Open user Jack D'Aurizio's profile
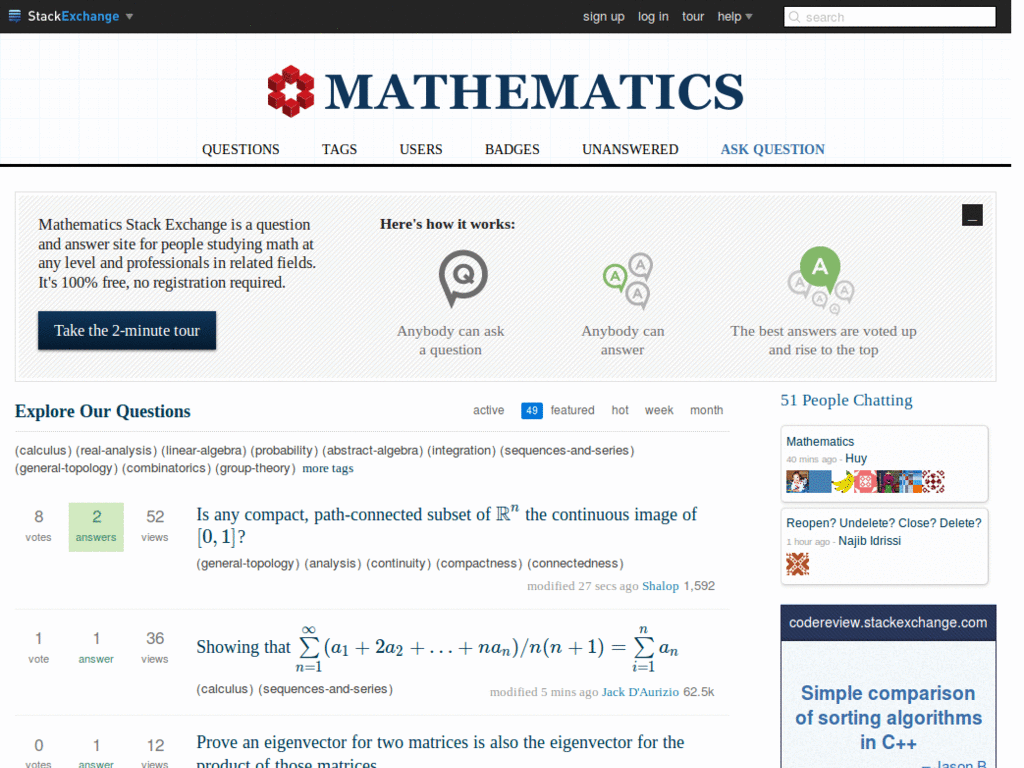Screen dimensions: 1024x768 (640, 692)
